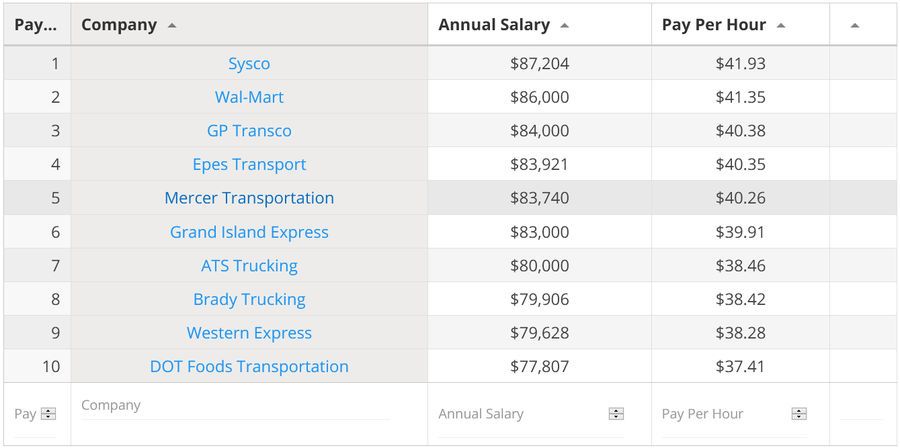Open the Brady Trucking link
Image resolution: width=900 pixels, height=448 pixels.
click(249, 299)
